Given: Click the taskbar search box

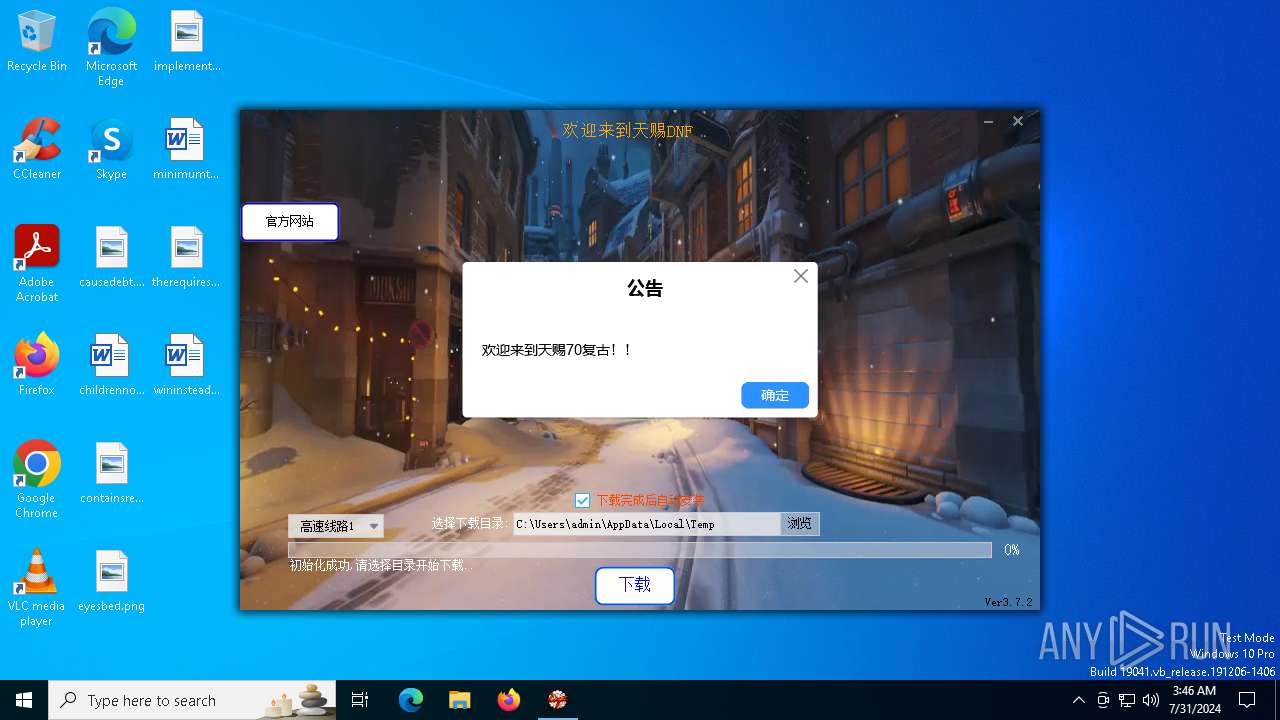Looking at the screenshot, I should 192,700.
